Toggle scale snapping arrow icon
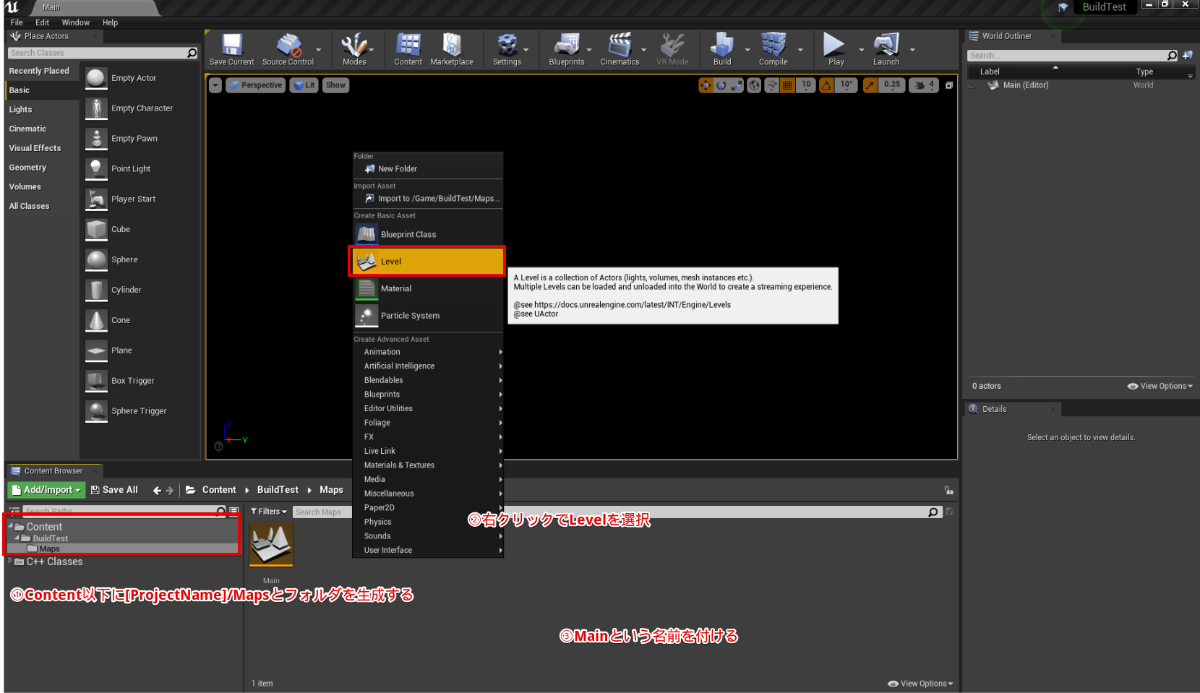Image resolution: width=1200 pixels, height=693 pixels. click(870, 85)
